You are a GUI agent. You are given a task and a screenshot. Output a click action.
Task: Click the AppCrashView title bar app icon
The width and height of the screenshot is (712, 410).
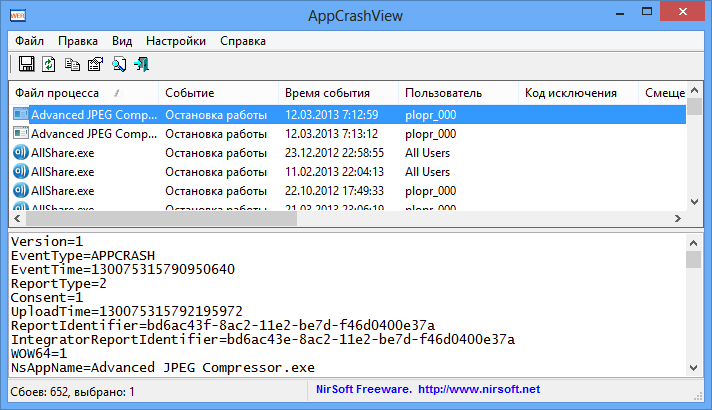18,15
